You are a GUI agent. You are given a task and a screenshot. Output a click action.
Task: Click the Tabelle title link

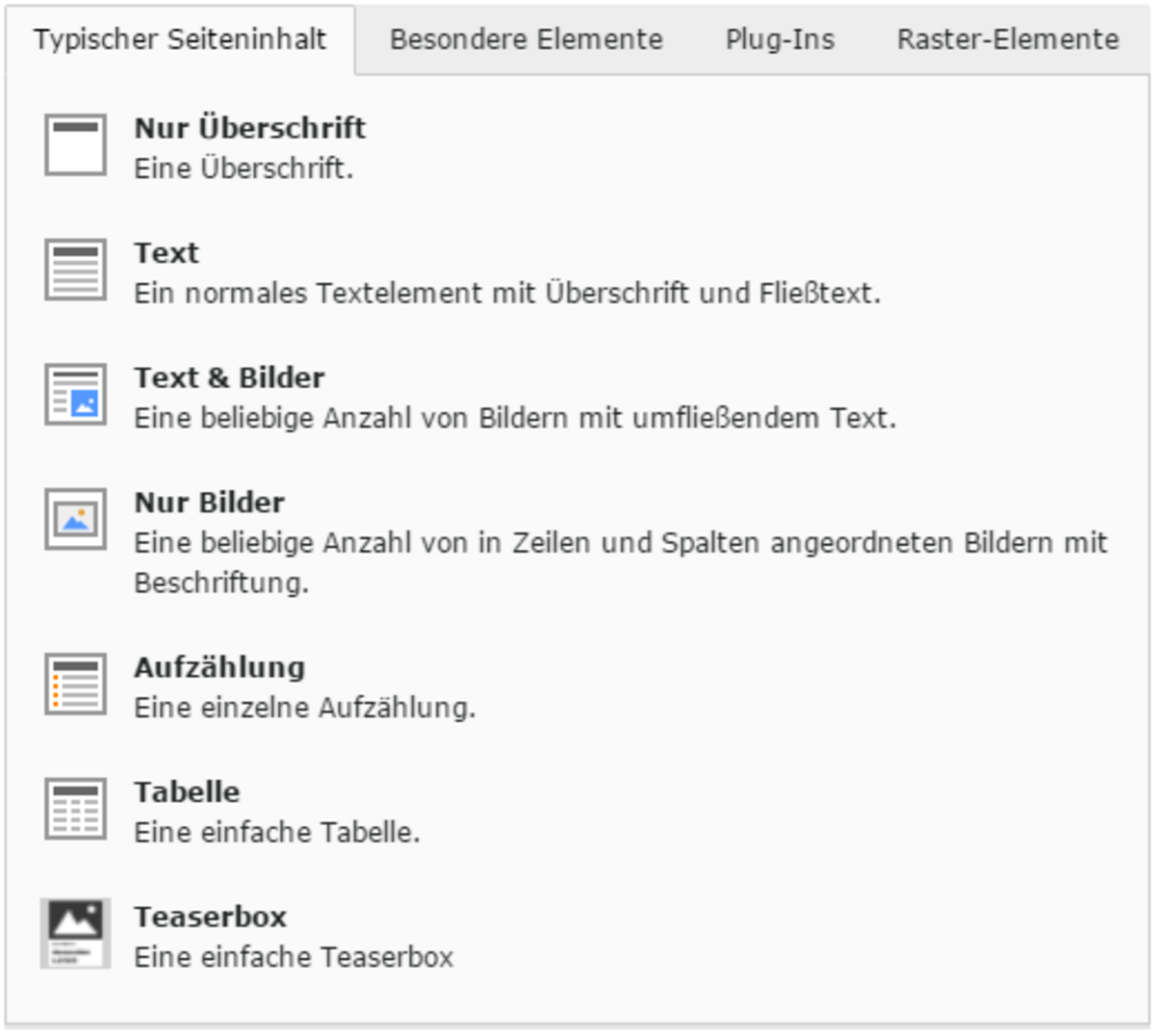[x=187, y=792]
